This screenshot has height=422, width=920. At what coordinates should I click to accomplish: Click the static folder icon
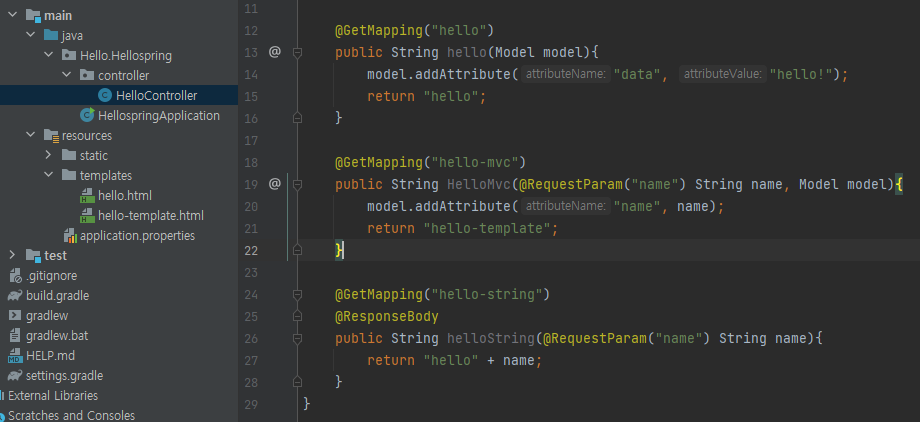click(x=69, y=156)
